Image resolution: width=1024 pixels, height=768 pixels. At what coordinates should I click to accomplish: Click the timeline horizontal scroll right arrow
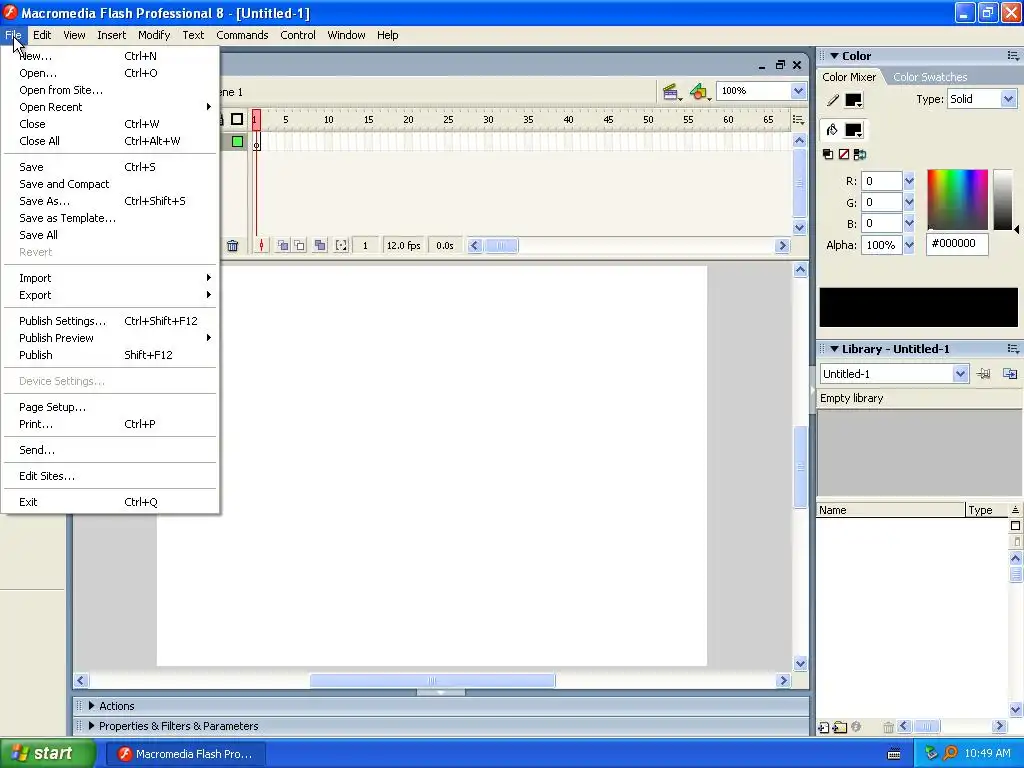coord(782,246)
